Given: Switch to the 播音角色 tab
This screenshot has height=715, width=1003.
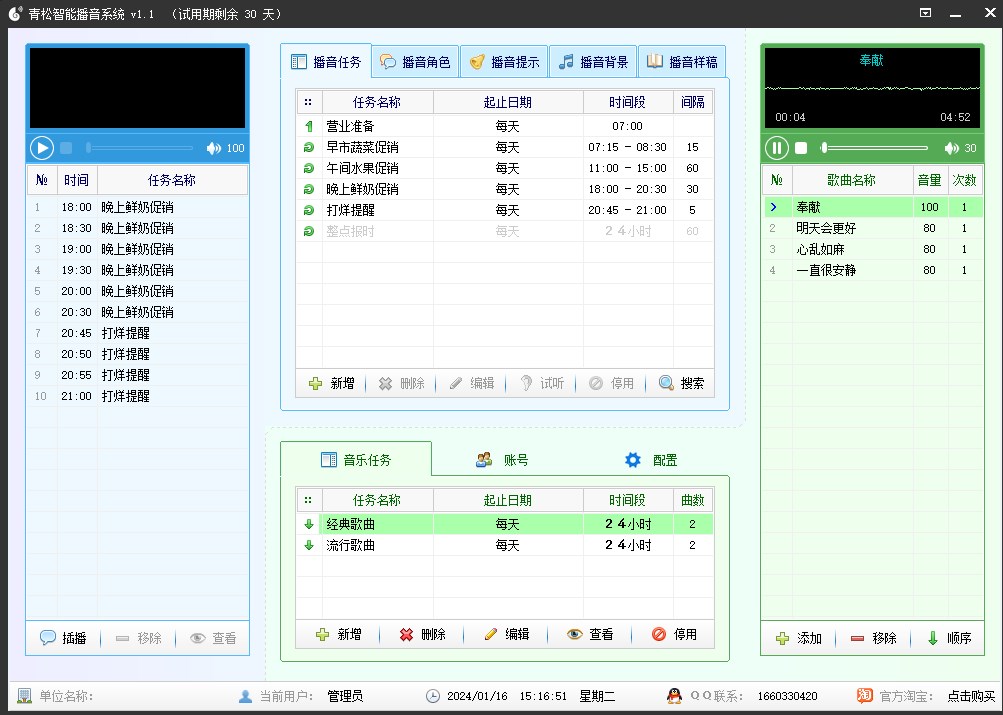Looking at the screenshot, I should (416, 62).
